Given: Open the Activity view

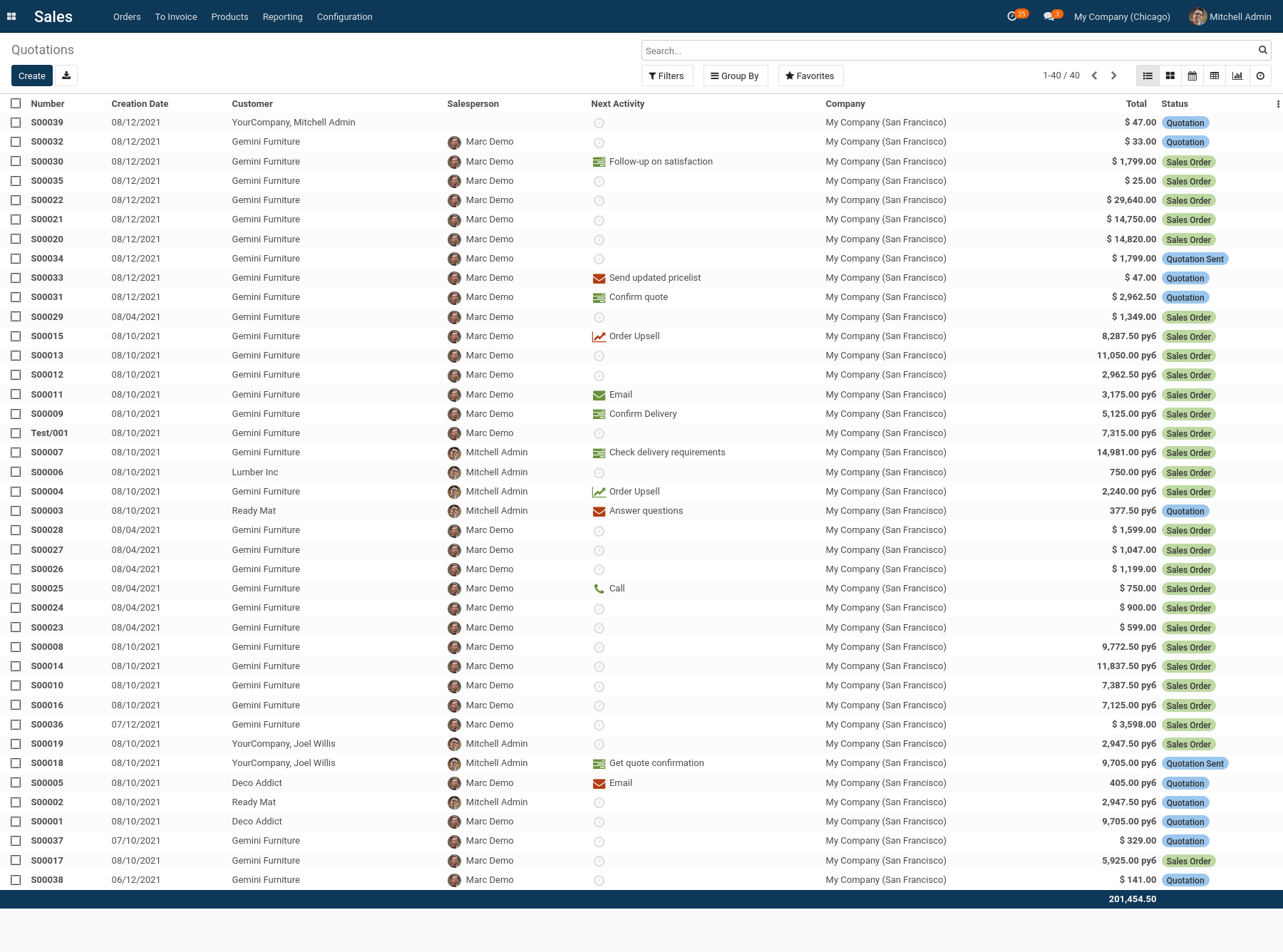Looking at the screenshot, I should pos(1260,76).
